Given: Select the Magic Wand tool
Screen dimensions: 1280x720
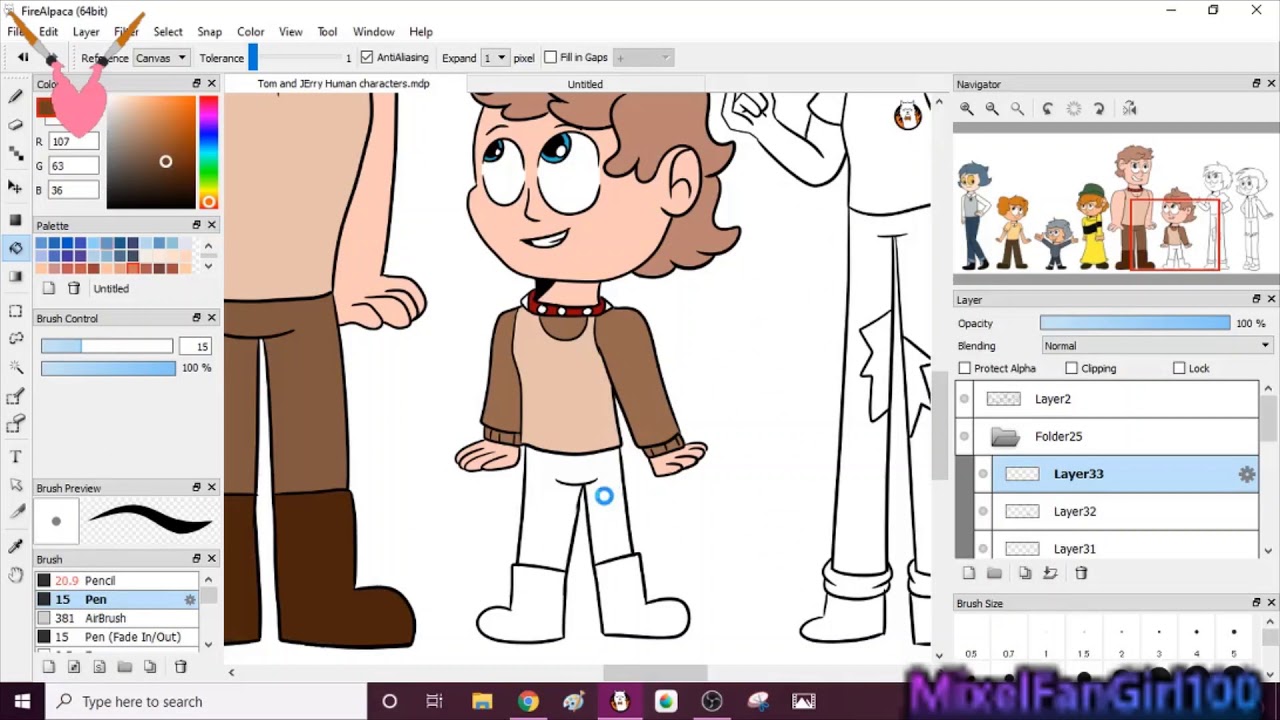Looking at the screenshot, I should [x=15, y=368].
